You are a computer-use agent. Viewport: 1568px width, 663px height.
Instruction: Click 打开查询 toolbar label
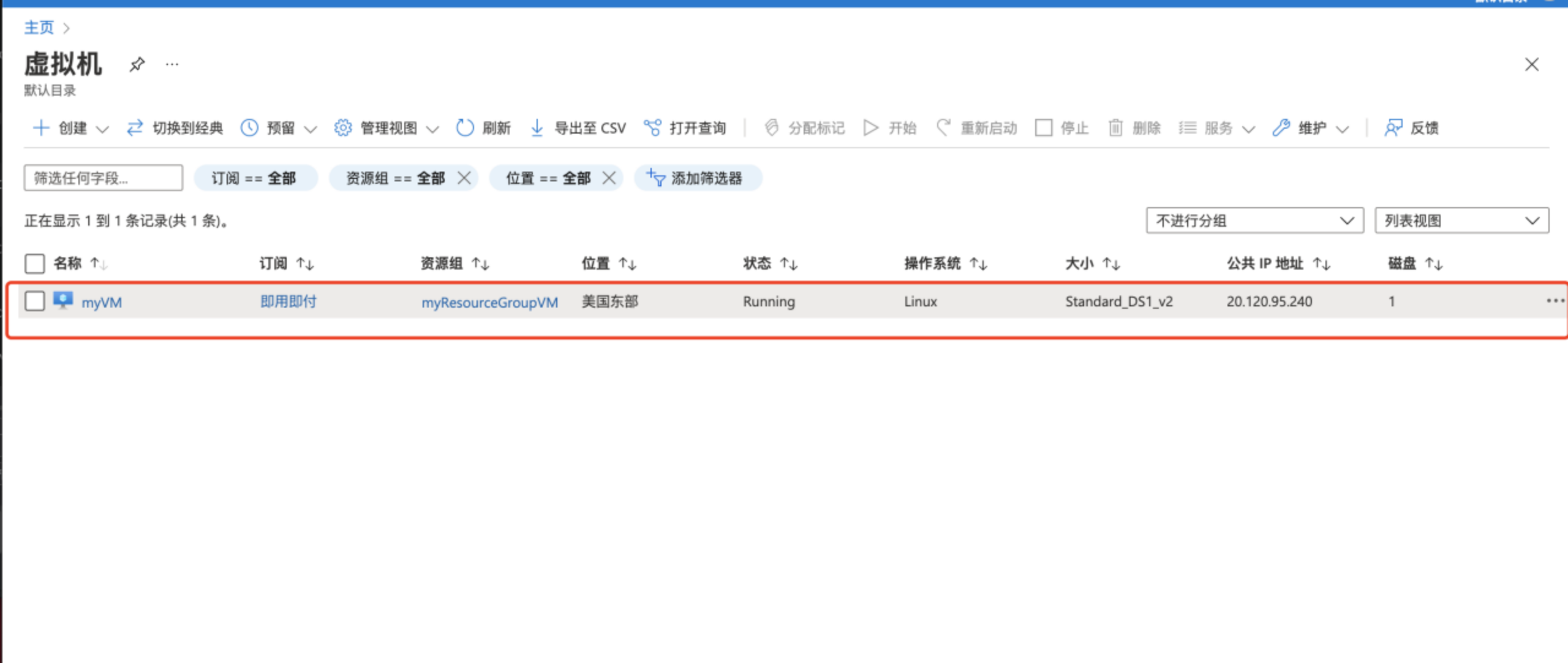[x=698, y=128]
